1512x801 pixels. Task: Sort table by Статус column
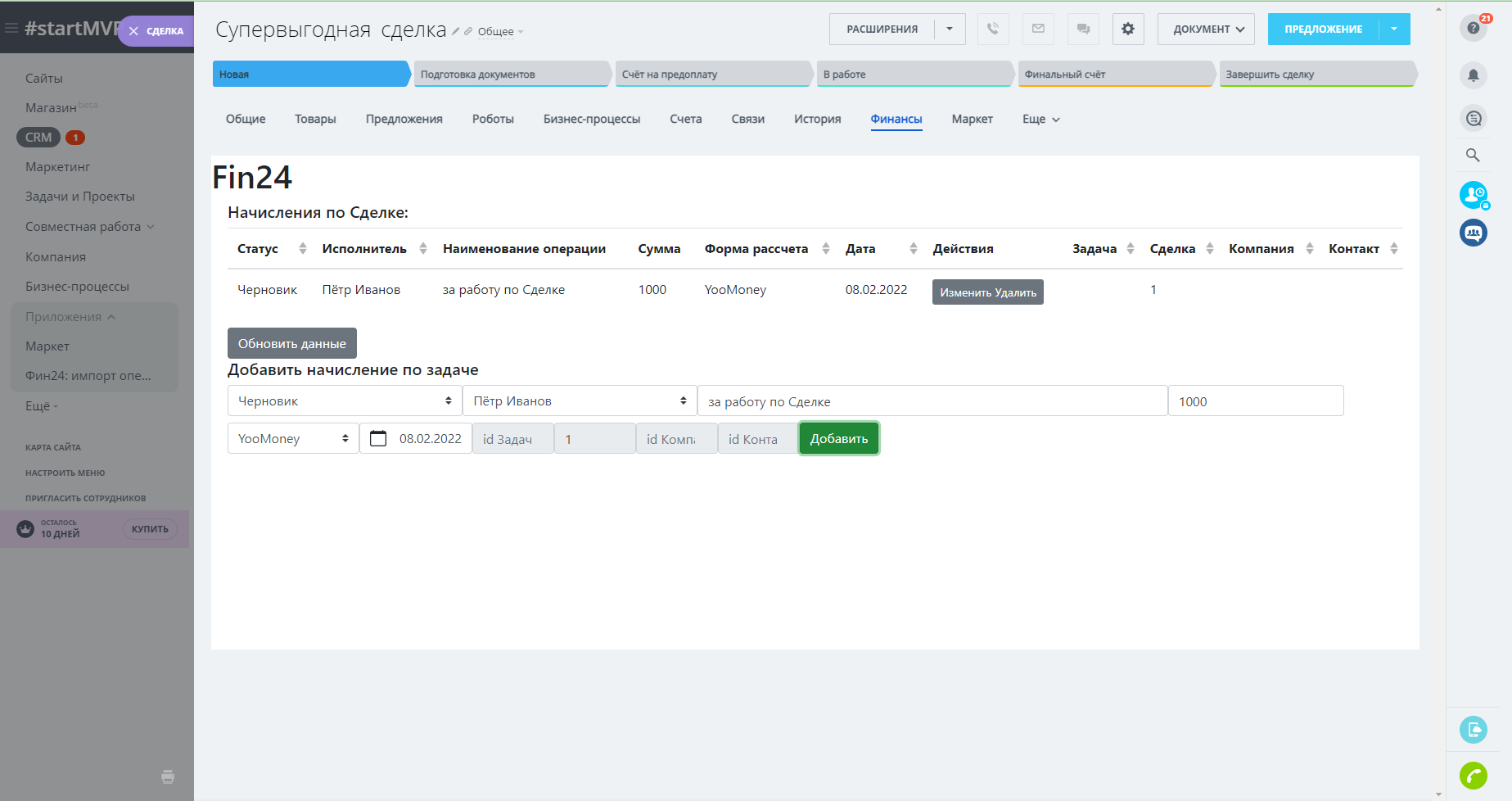tap(302, 249)
